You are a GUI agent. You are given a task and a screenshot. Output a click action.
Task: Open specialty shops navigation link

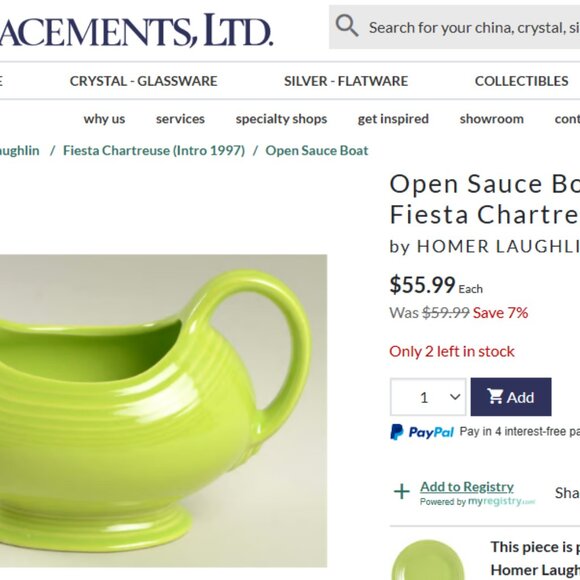[x=281, y=119]
